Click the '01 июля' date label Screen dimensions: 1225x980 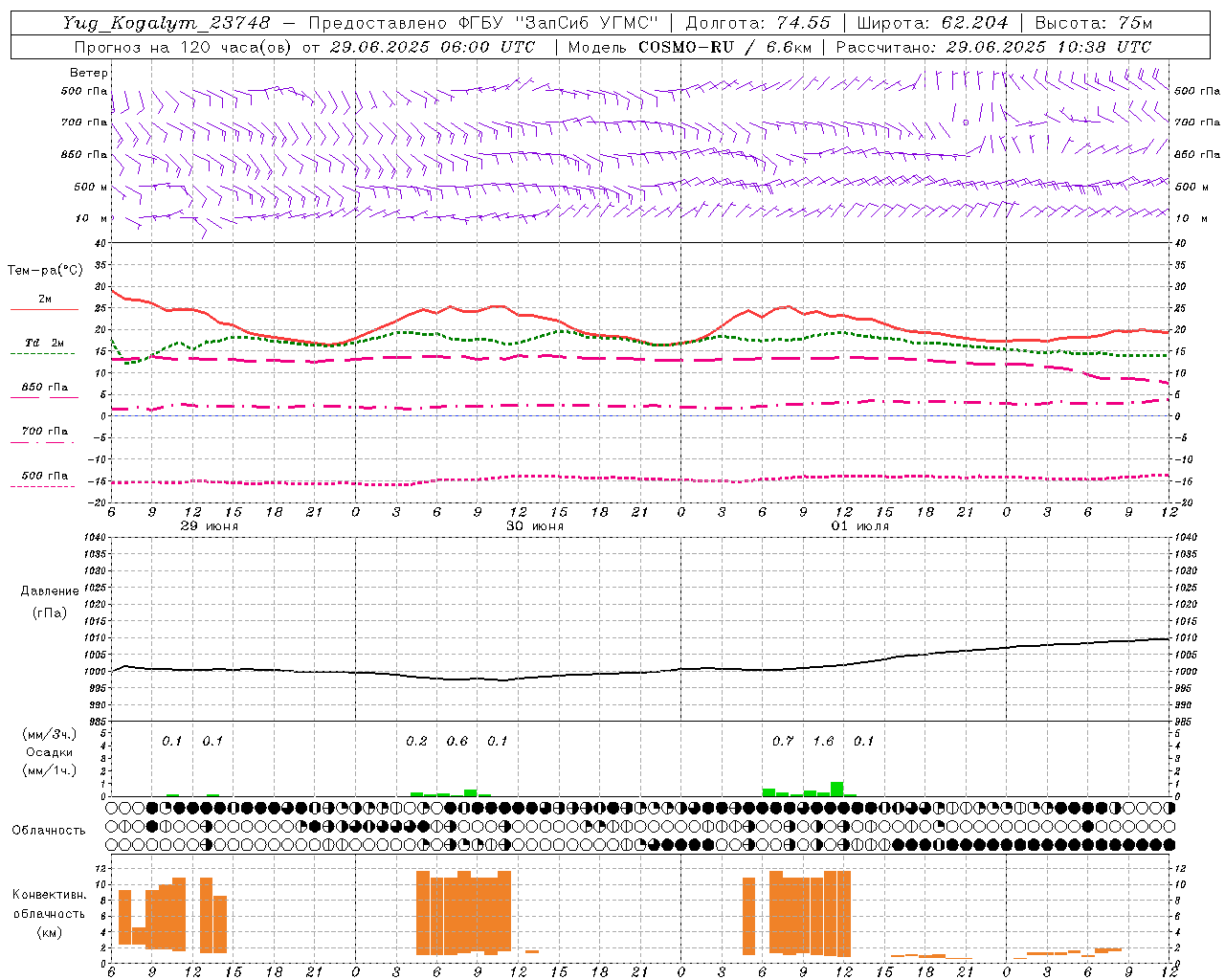pos(860,526)
